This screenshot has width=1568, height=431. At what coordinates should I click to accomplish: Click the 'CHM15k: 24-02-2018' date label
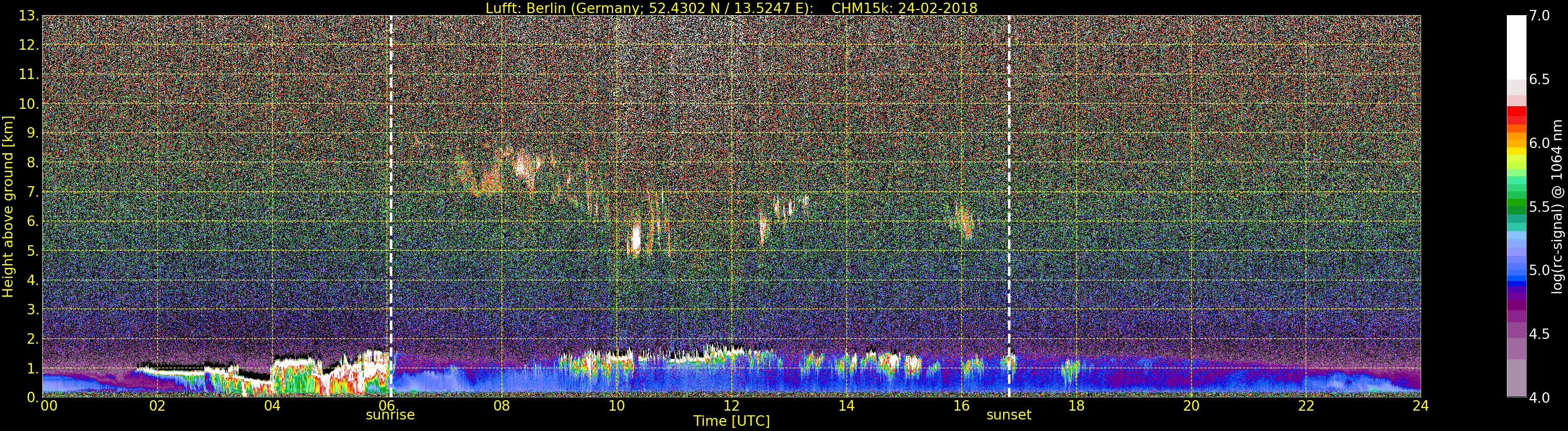click(904, 8)
